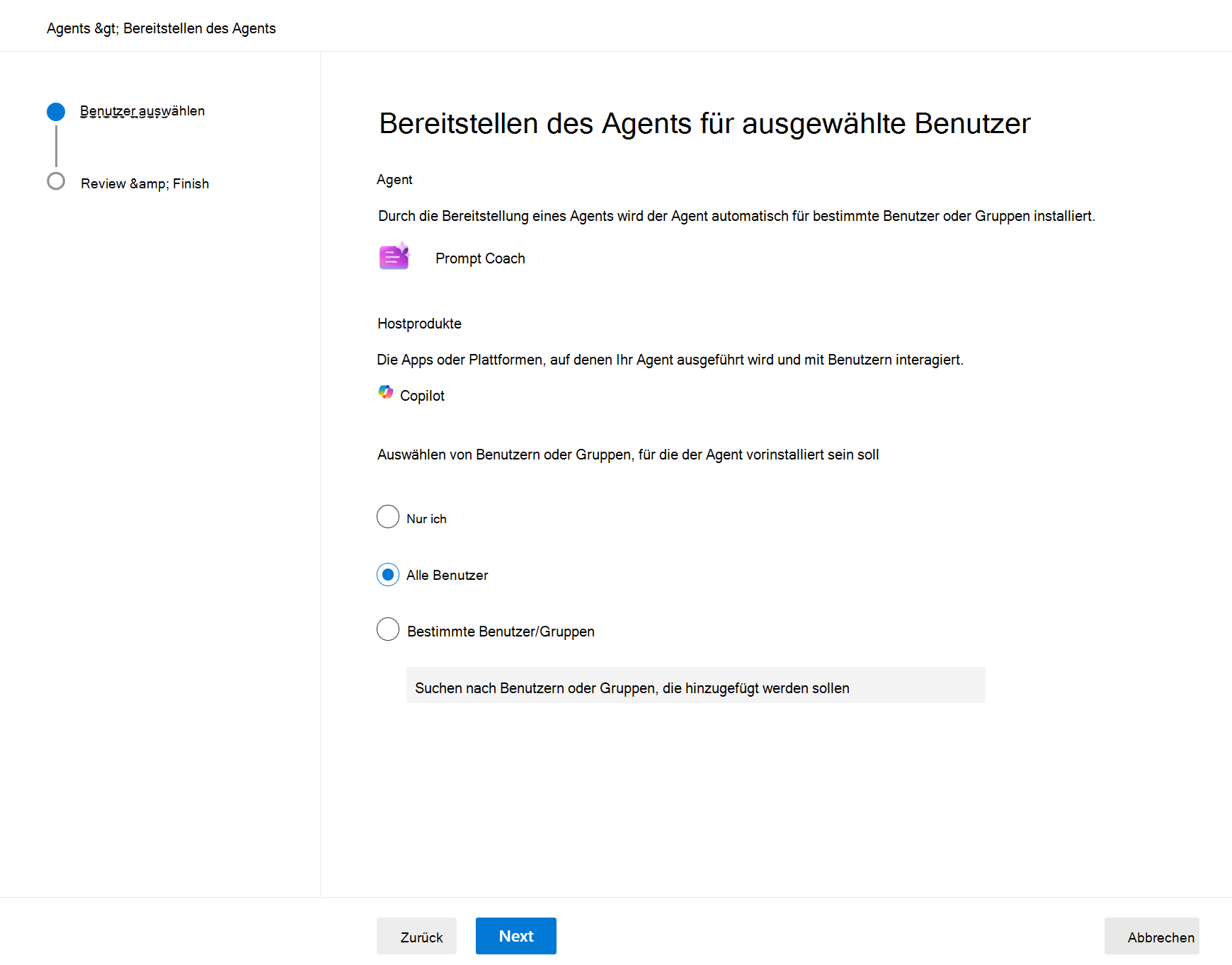Click the Prompt Coach agent icon
The image size is (1232, 965).
click(x=394, y=256)
